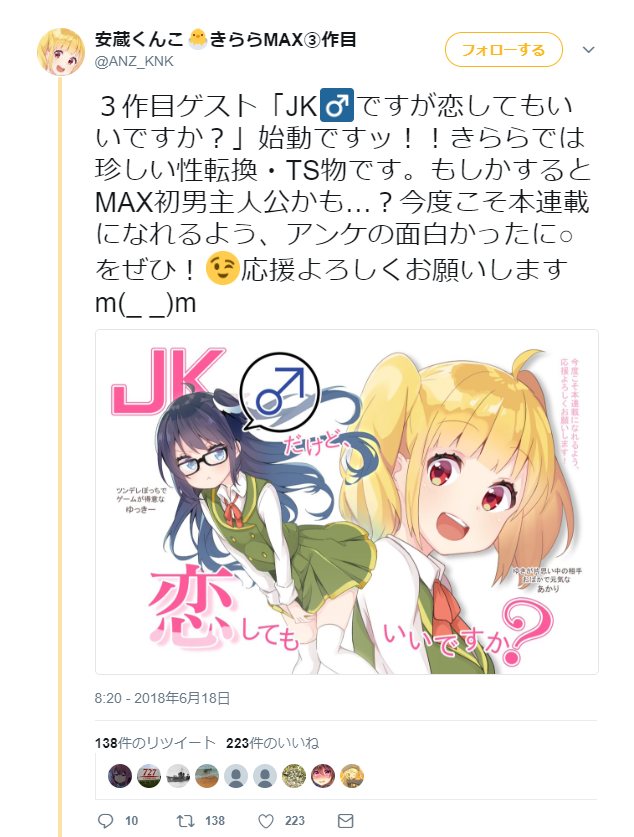Image resolution: width=634 pixels, height=837 pixels.
Task: Expand the tweet options chevron menu
Action: point(588,50)
